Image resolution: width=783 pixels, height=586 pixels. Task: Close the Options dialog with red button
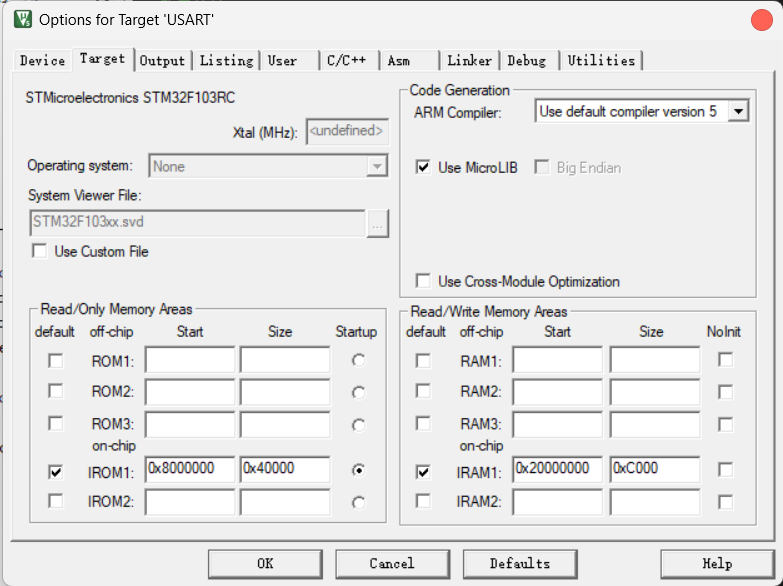762,20
